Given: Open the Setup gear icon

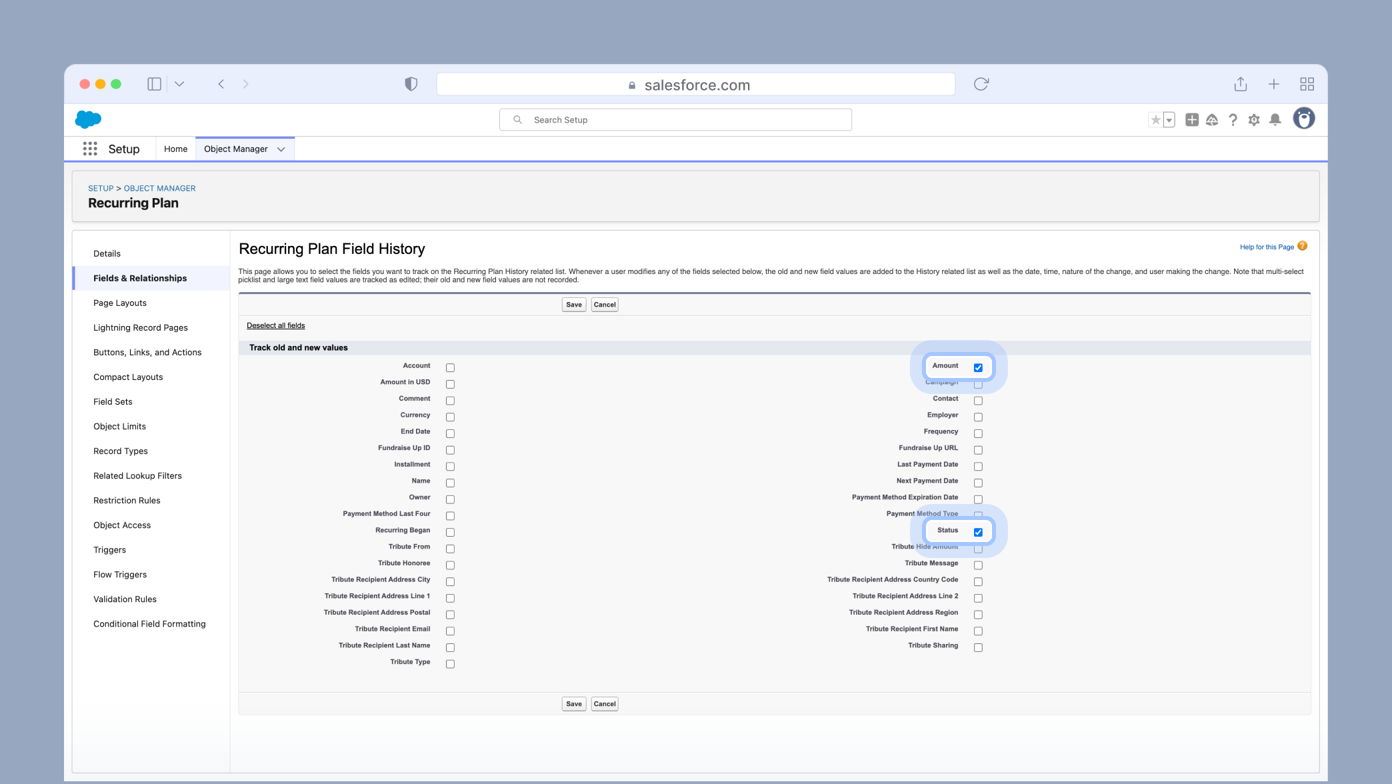Looking at the screenshot, I should (1254, 119).
